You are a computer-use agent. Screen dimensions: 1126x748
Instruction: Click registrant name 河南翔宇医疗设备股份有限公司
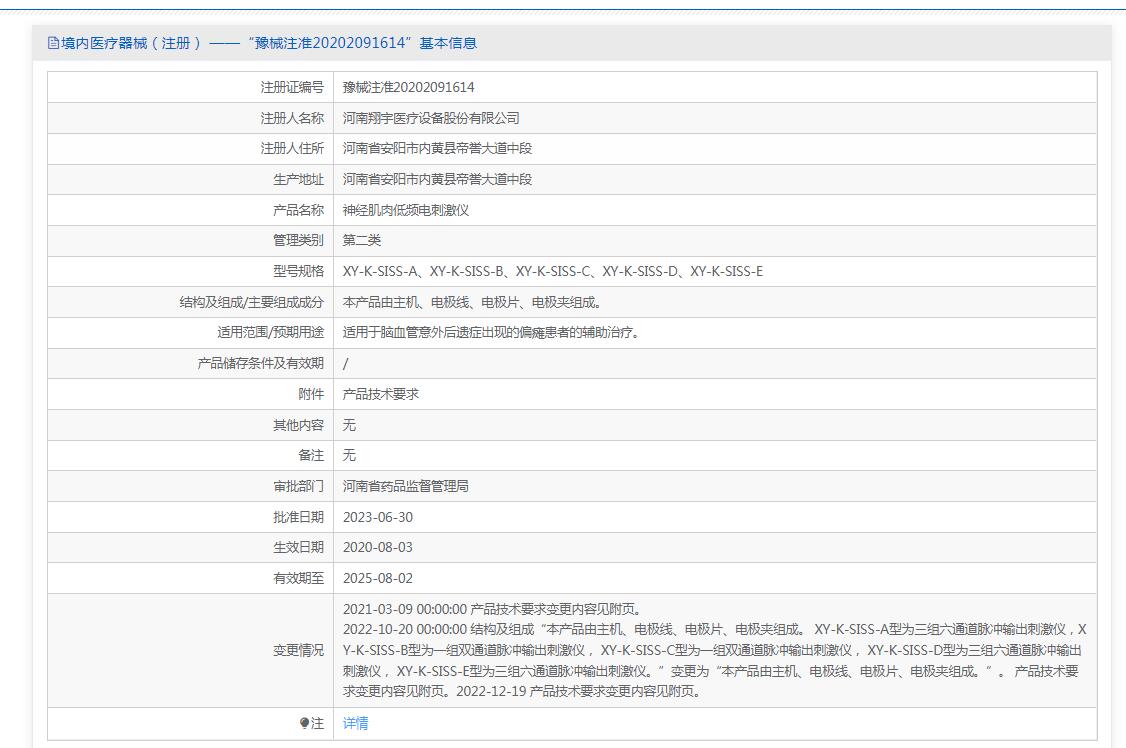tap(431, 118)
